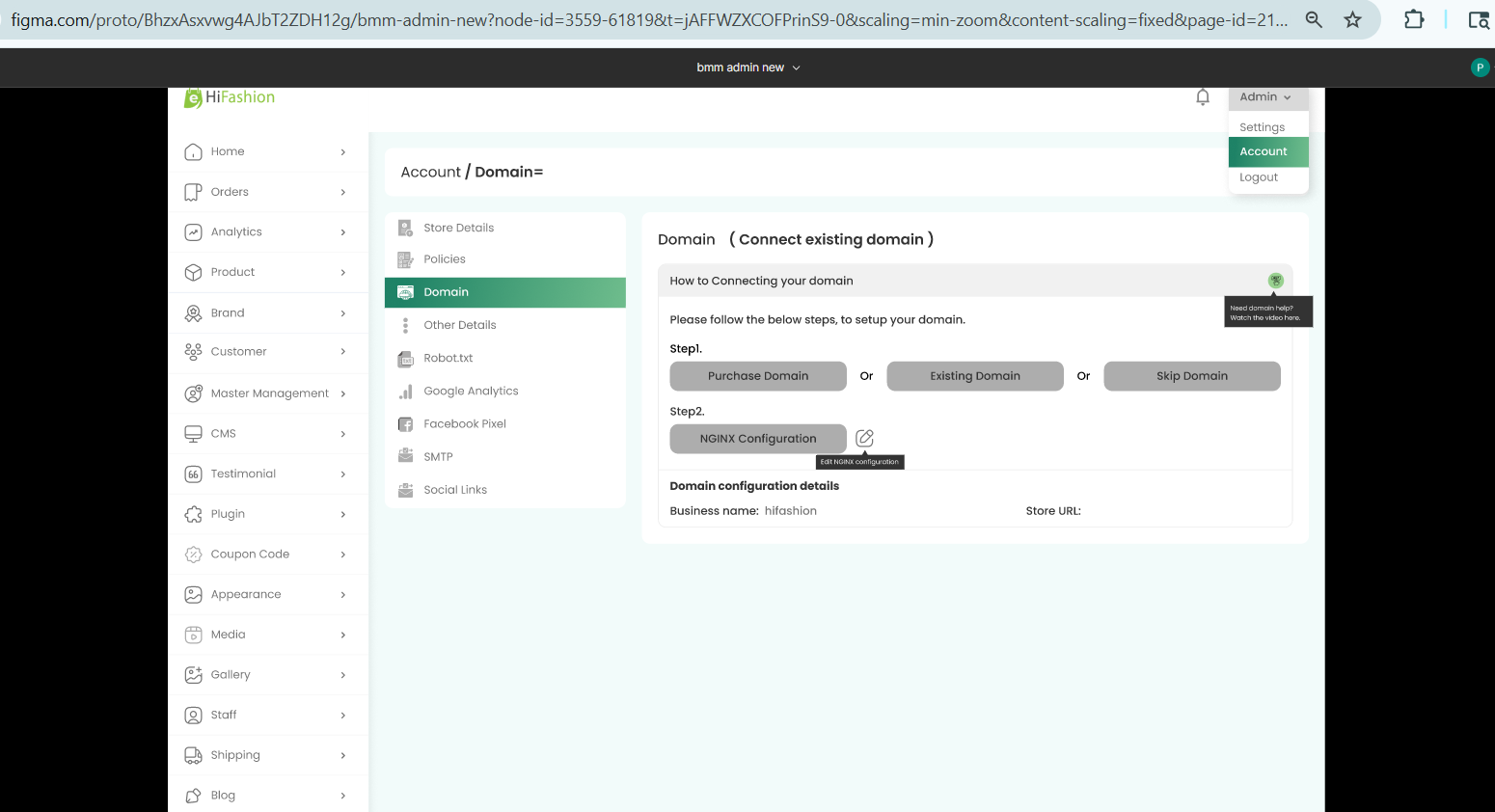Viewport: 1495px width, 812px height.
Task: Click the Existing Domain button
Action: point(975,376)
